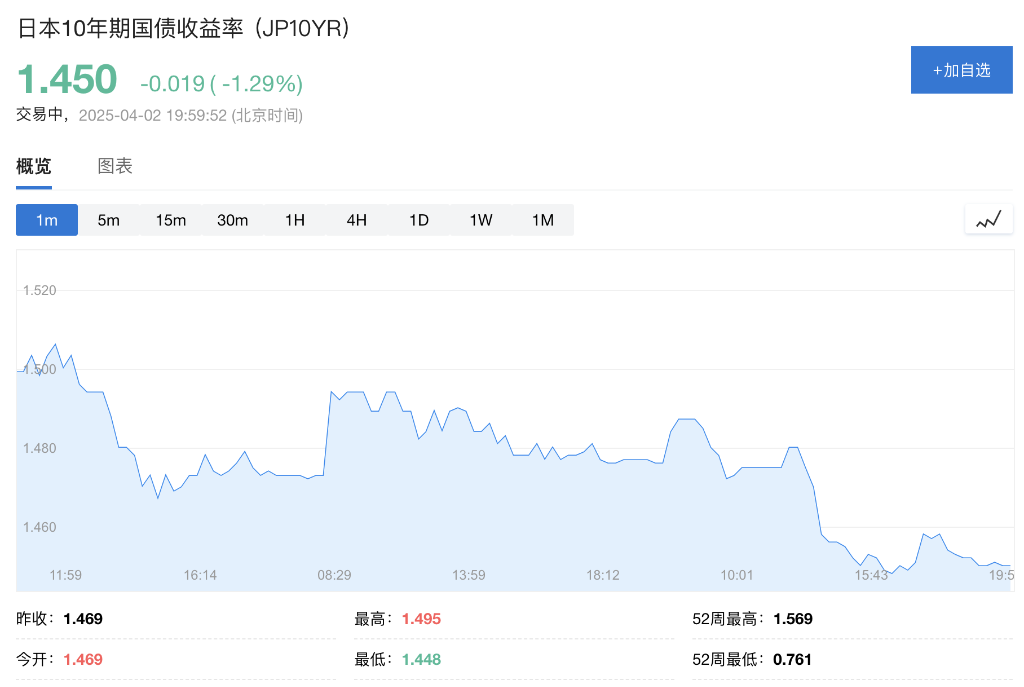This screenshot has height=687, width=1024.
Task: Choose the 1M monthly interval
Action: point(543,220)
